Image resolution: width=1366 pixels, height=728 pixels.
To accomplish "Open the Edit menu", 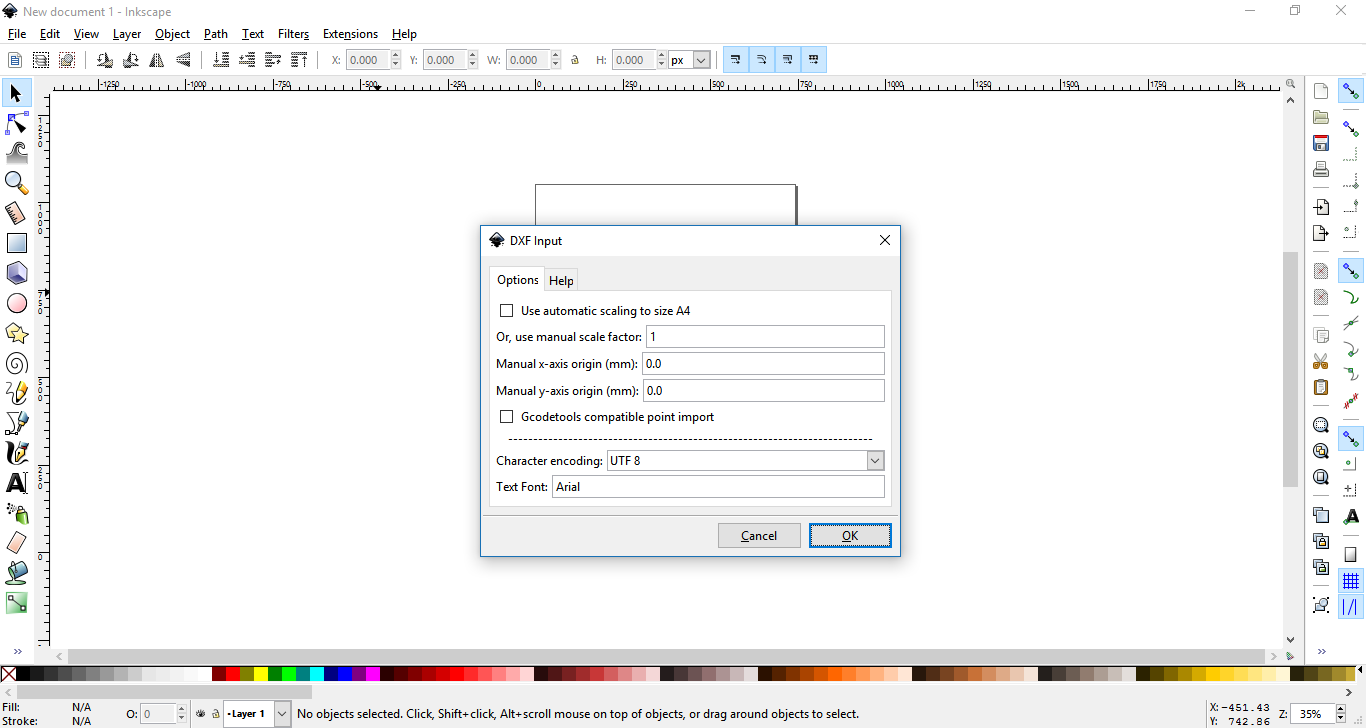I will pyautogui.click(x=50, y=34).
